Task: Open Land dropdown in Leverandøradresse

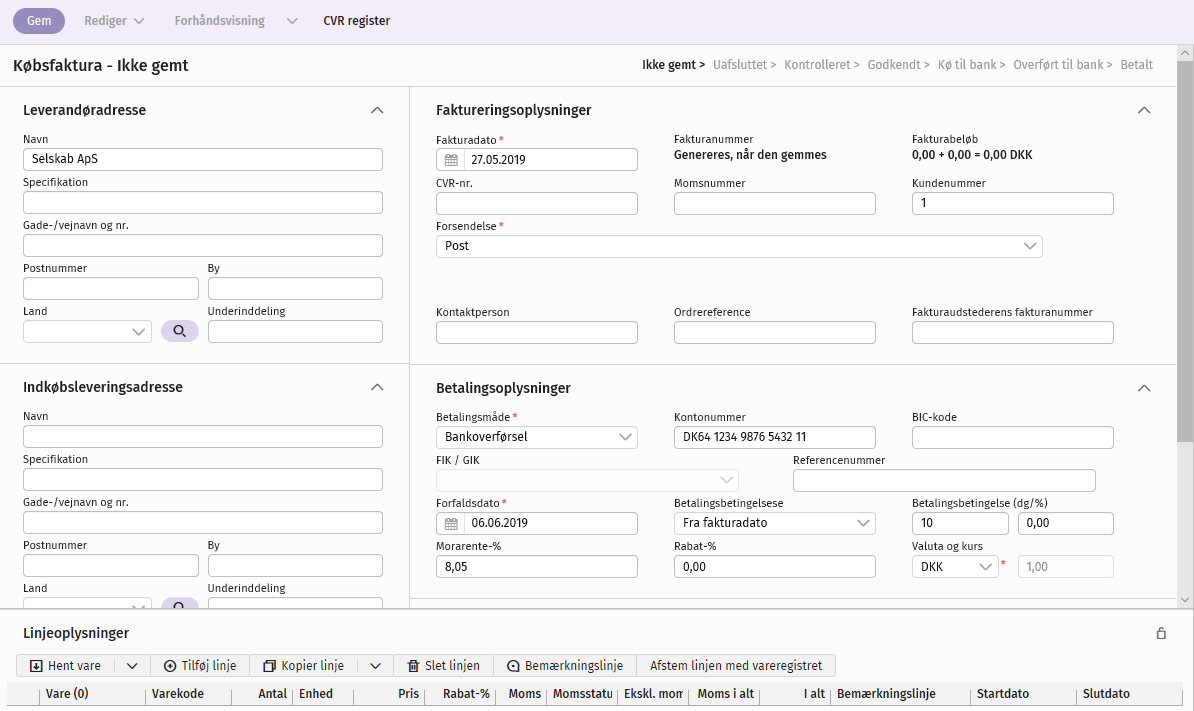Action: (88, 332)
